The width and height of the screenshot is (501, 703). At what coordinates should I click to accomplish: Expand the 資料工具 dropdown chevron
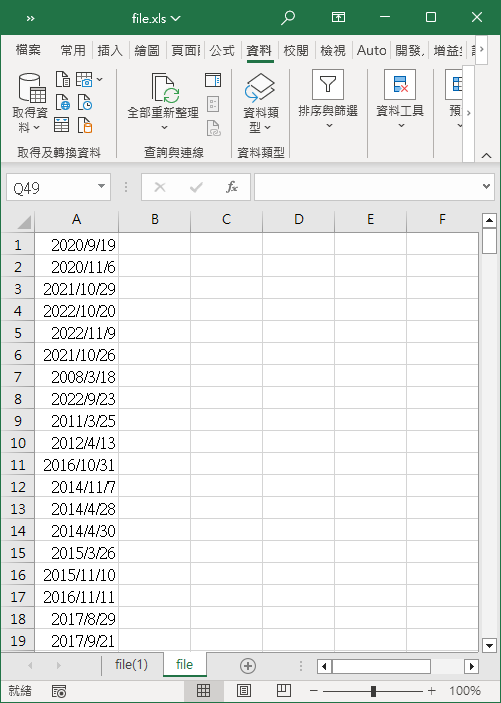401,126
